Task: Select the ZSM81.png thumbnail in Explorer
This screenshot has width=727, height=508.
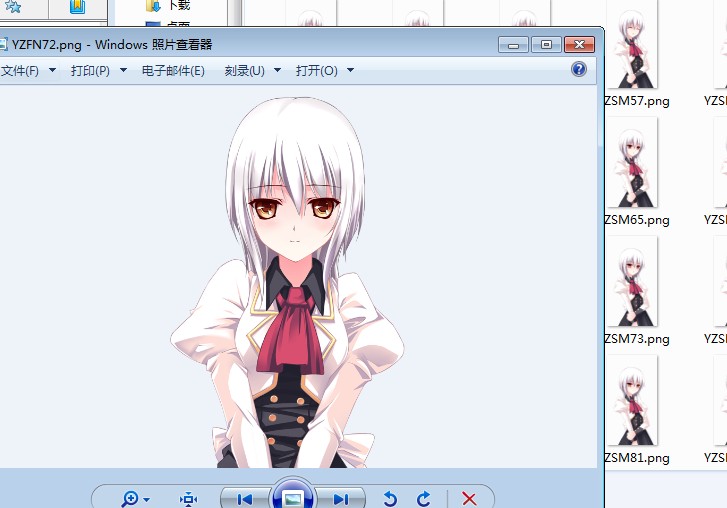Action: pos(631,401)
